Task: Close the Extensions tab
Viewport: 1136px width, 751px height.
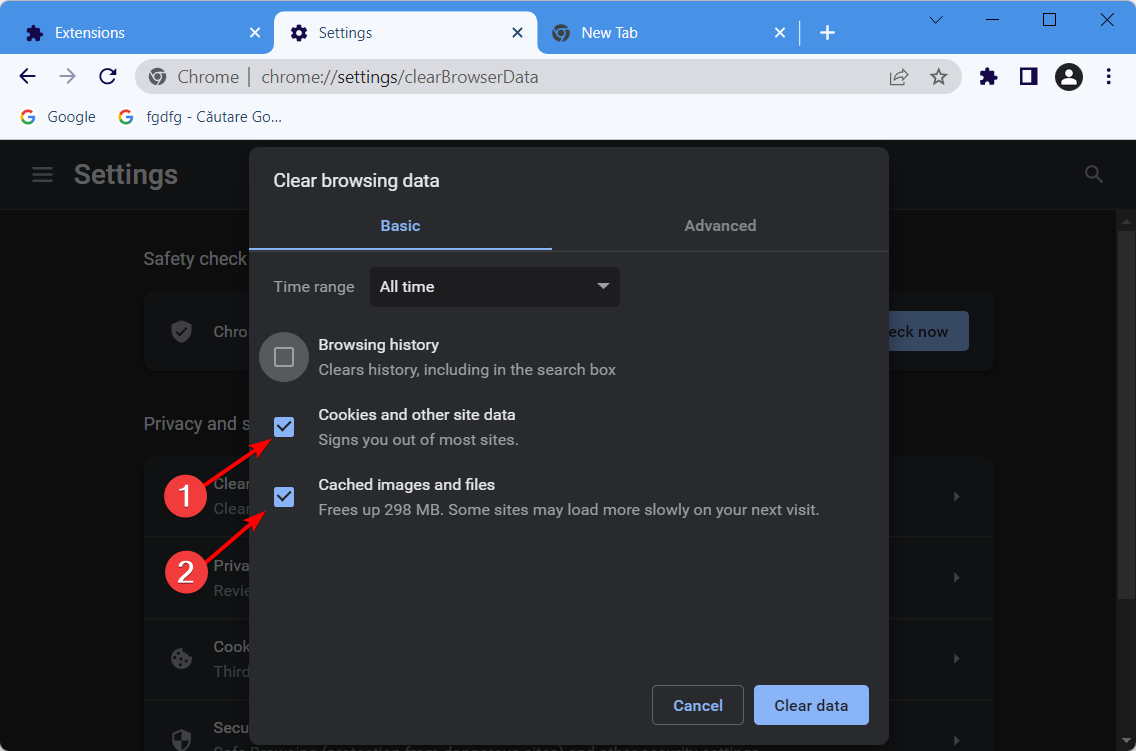Action: point(255,33)
